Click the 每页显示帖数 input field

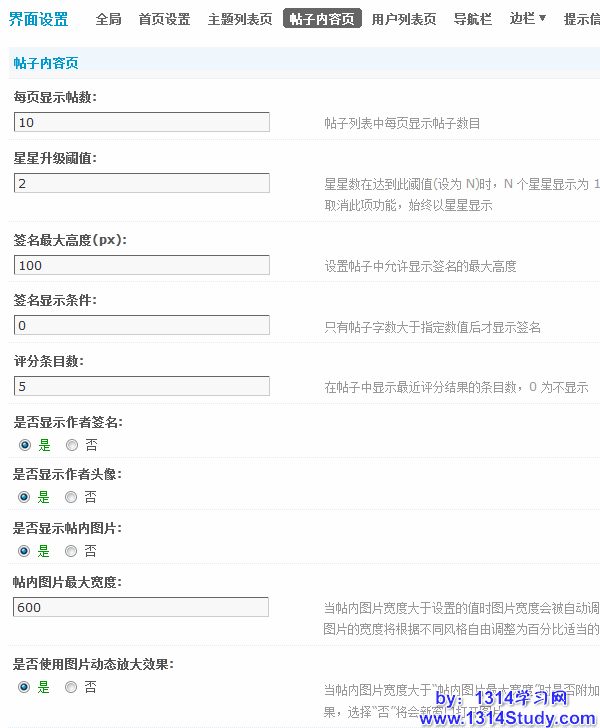(x=142, y=122)
